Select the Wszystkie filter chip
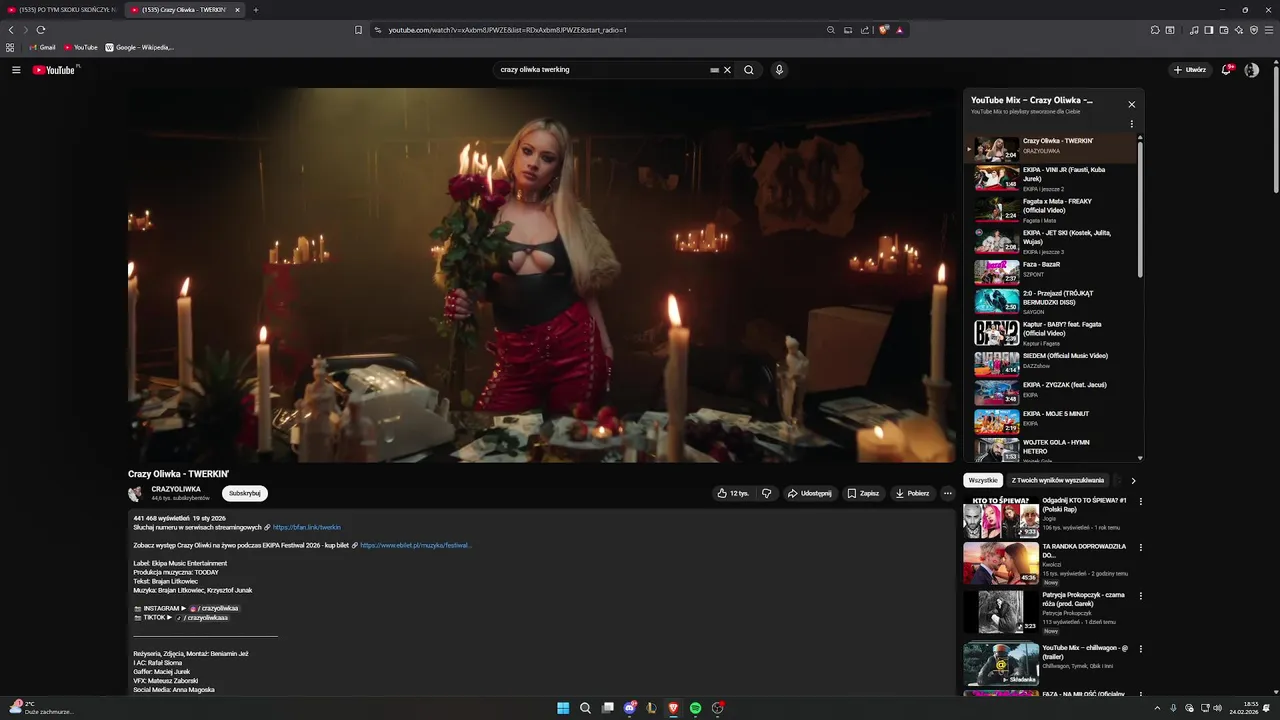1280x720 pixels. point(983,480)
